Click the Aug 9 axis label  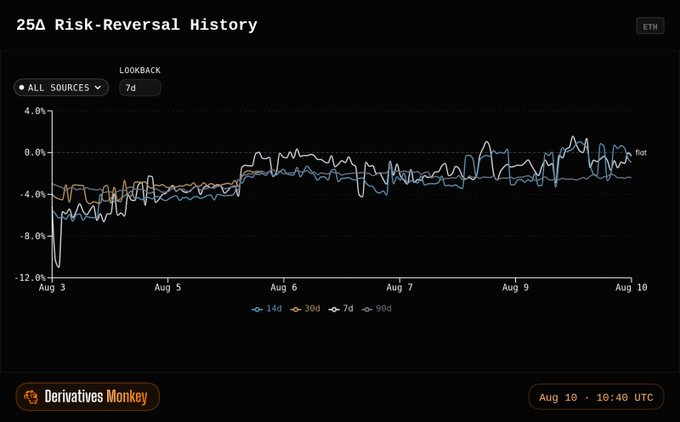click(515, 288)
